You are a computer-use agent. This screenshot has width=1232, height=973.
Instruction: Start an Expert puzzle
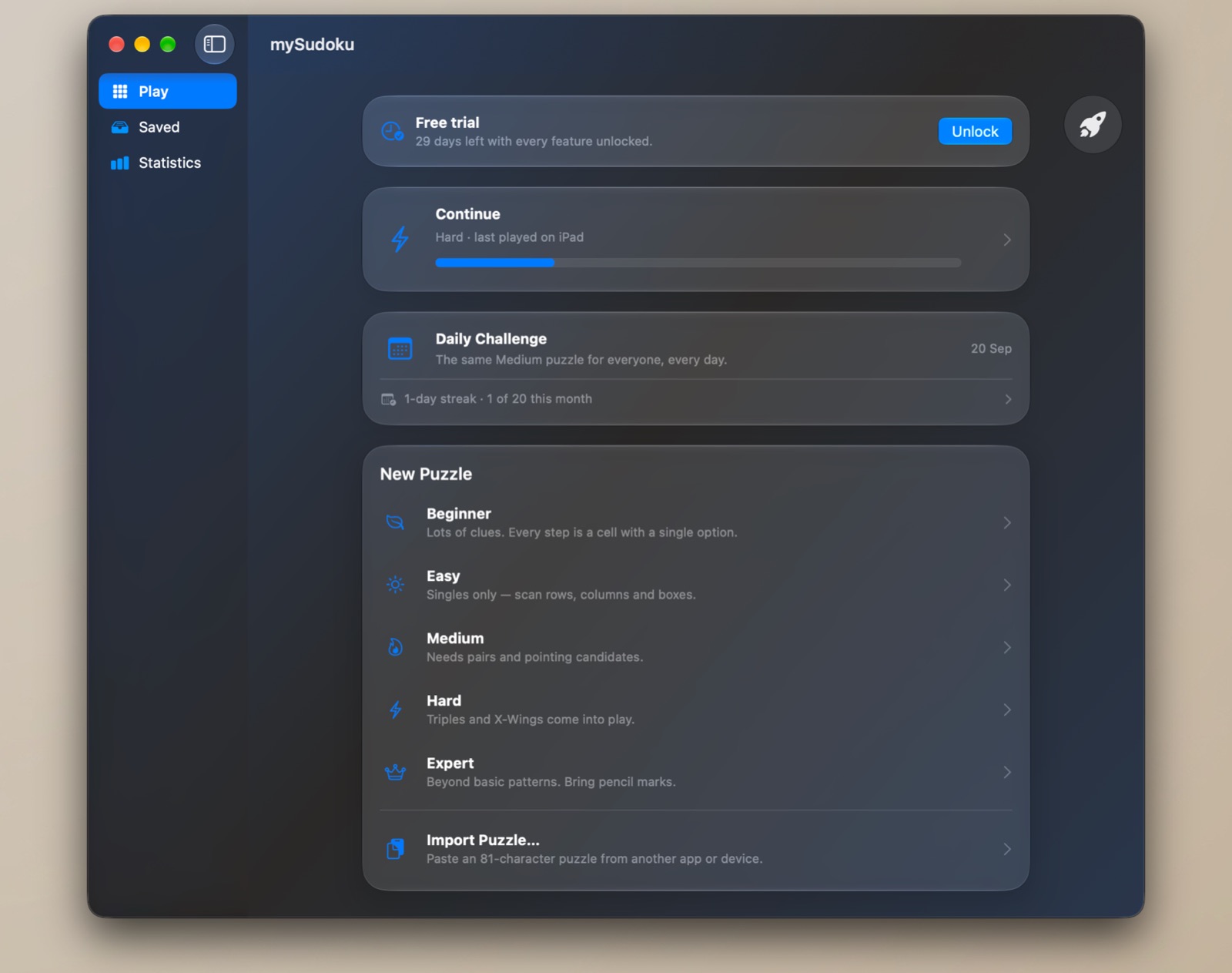(696, 772)
